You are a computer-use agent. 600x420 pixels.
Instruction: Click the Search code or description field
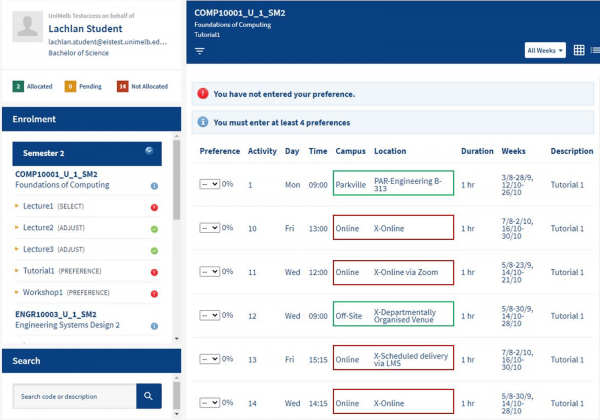pos(74,396)
